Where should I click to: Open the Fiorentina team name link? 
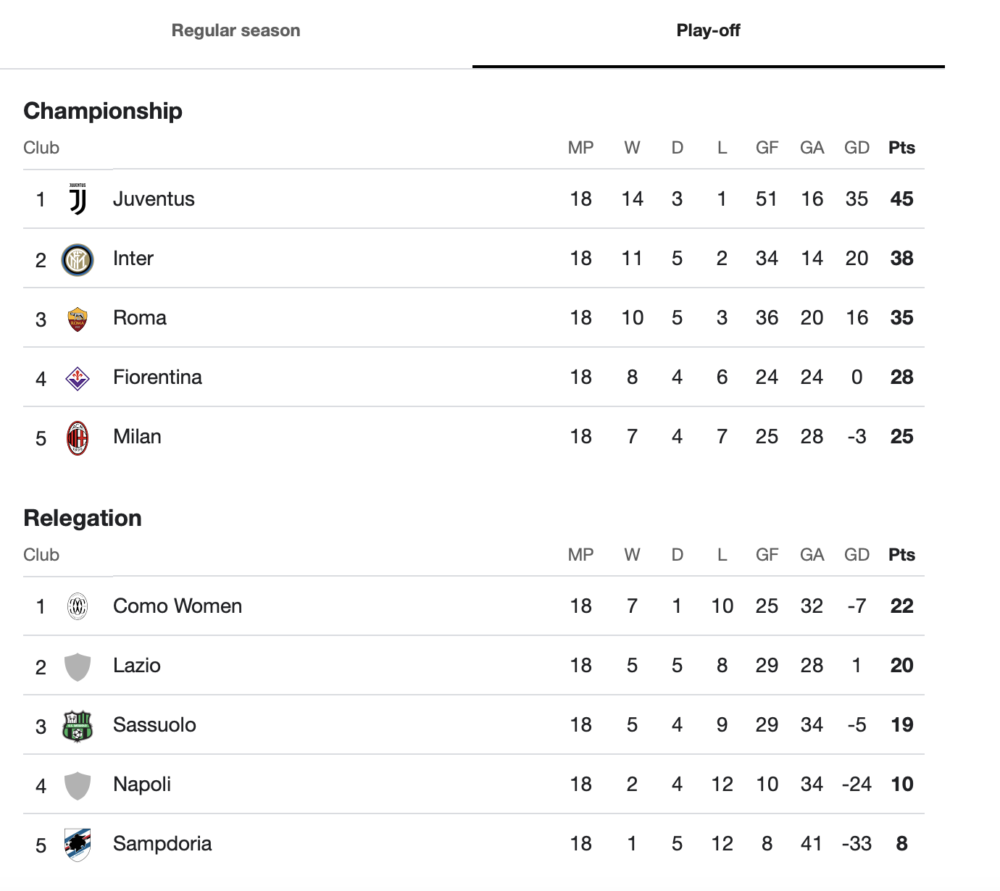coord(157,378)
